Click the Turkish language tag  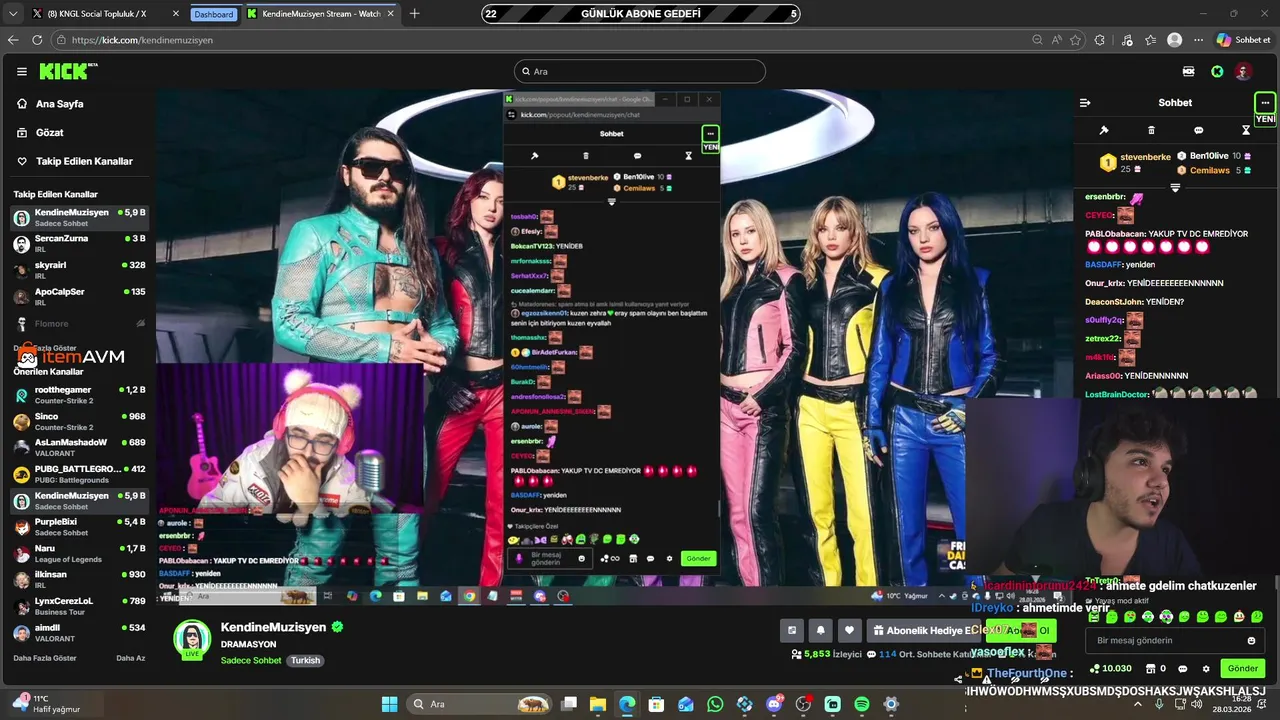[x=305, y=660]
